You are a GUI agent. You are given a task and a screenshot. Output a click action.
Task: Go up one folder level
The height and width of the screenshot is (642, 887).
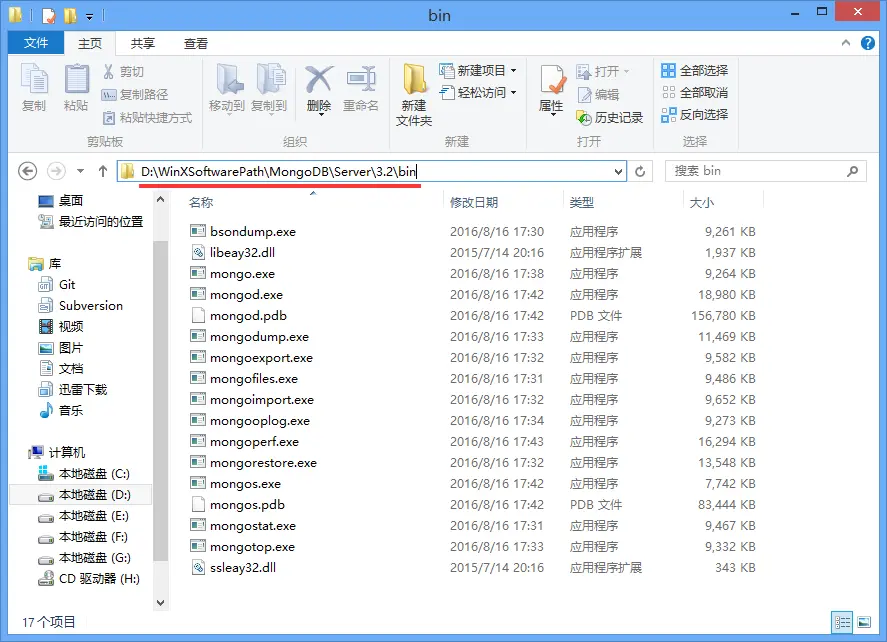point(103,171)
